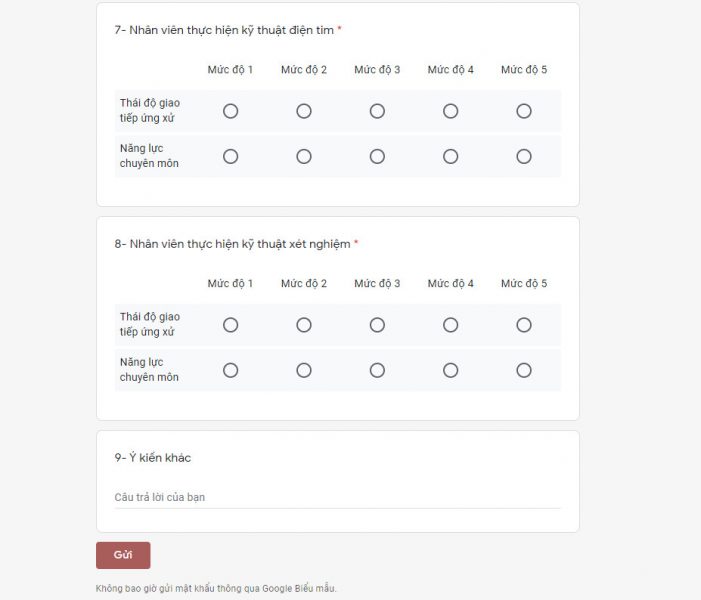Select Mức độ 5 for question 8 Thái độ giao tiếp ứng xử
The height and width of the screenshot is (600, 701).
point(524,325)
